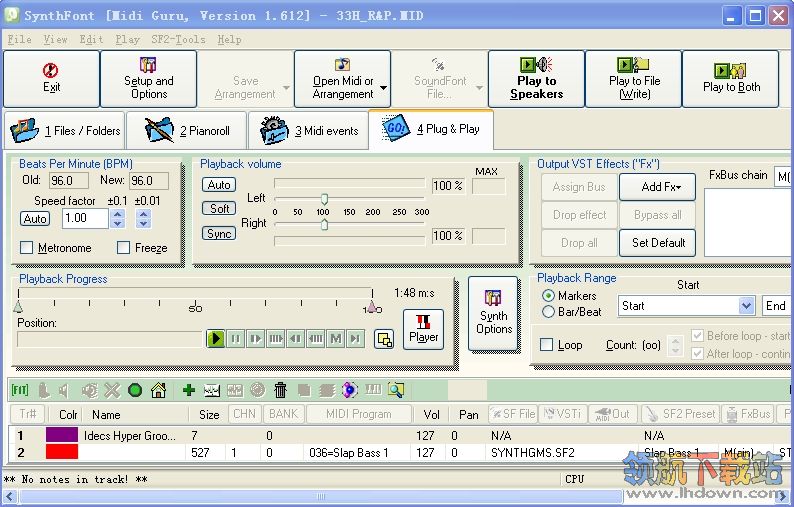
Task: Click the FIT icon in track toolbar
Action: pos(20,390)
